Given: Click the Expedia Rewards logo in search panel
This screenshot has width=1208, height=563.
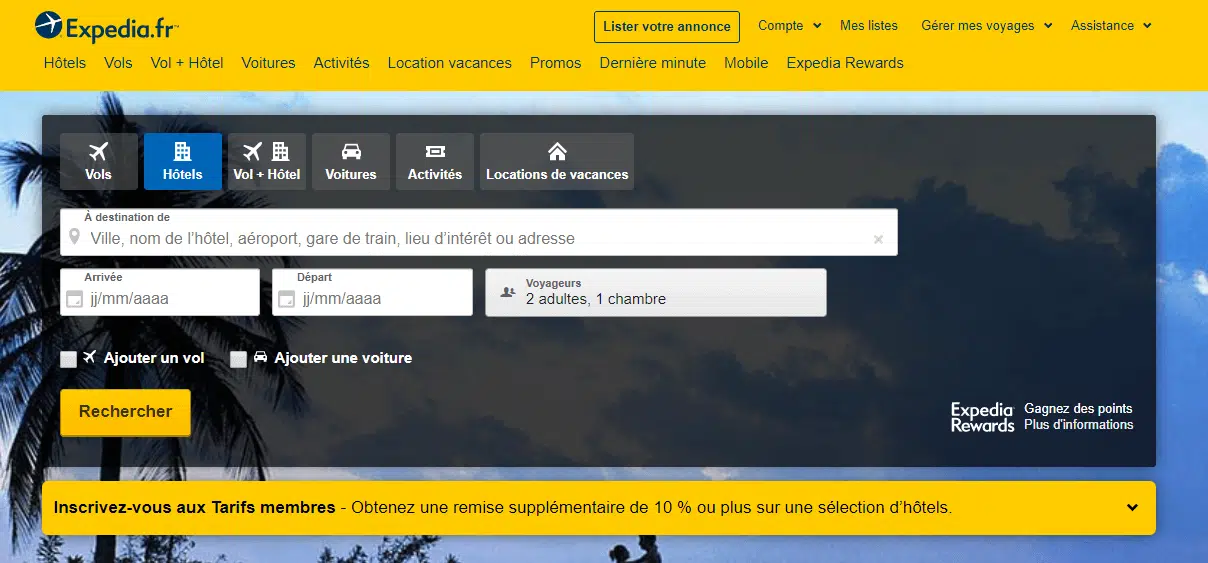Looking at the screenshot, I should pyautogui.click(x=982, y=417).
